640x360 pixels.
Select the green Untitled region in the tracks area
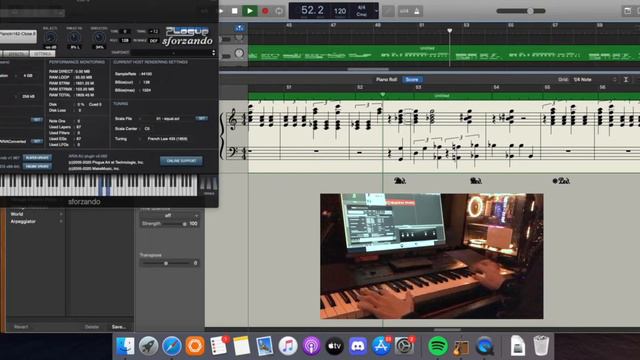[x=444, y=54]
